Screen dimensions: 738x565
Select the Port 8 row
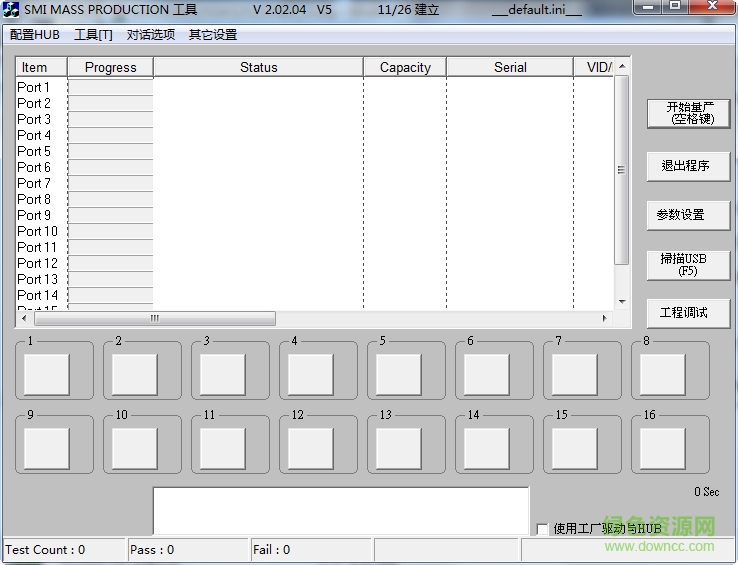coord(315,200)
